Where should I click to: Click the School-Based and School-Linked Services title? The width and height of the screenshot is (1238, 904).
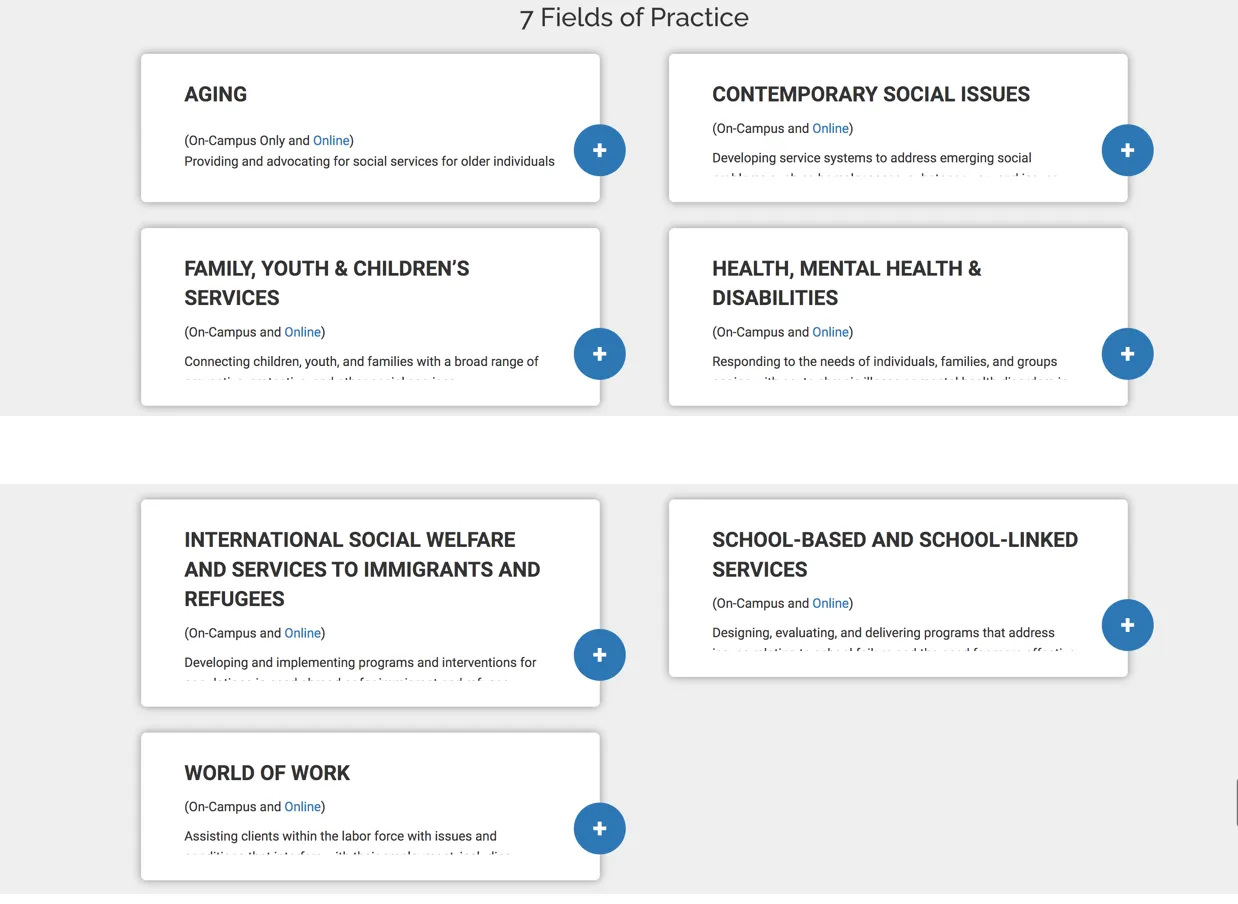[x=894, y=554]
